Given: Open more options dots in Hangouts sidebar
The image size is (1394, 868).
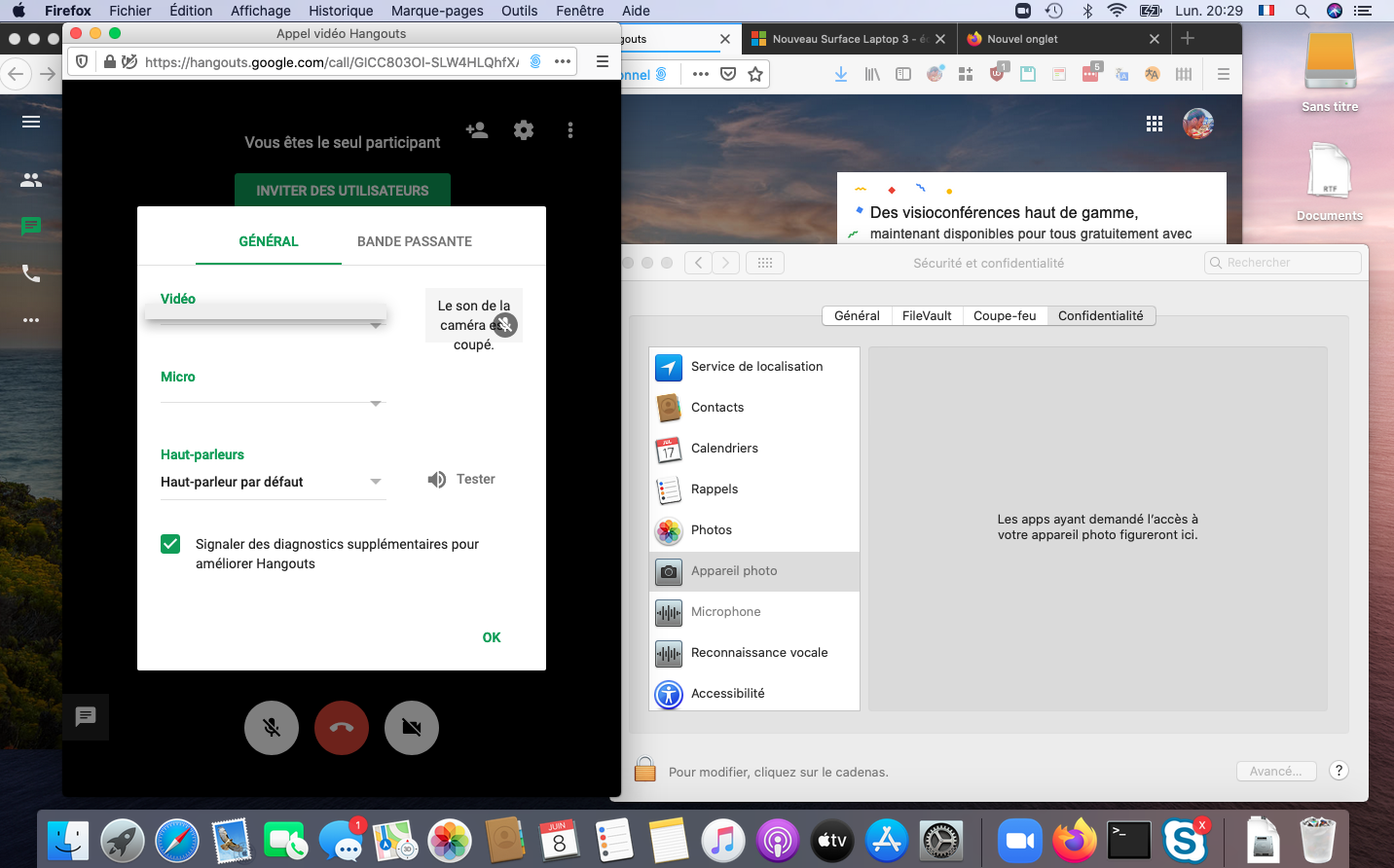Looking at the screenshot, I should pyautogui.click(x=31, y=319).
